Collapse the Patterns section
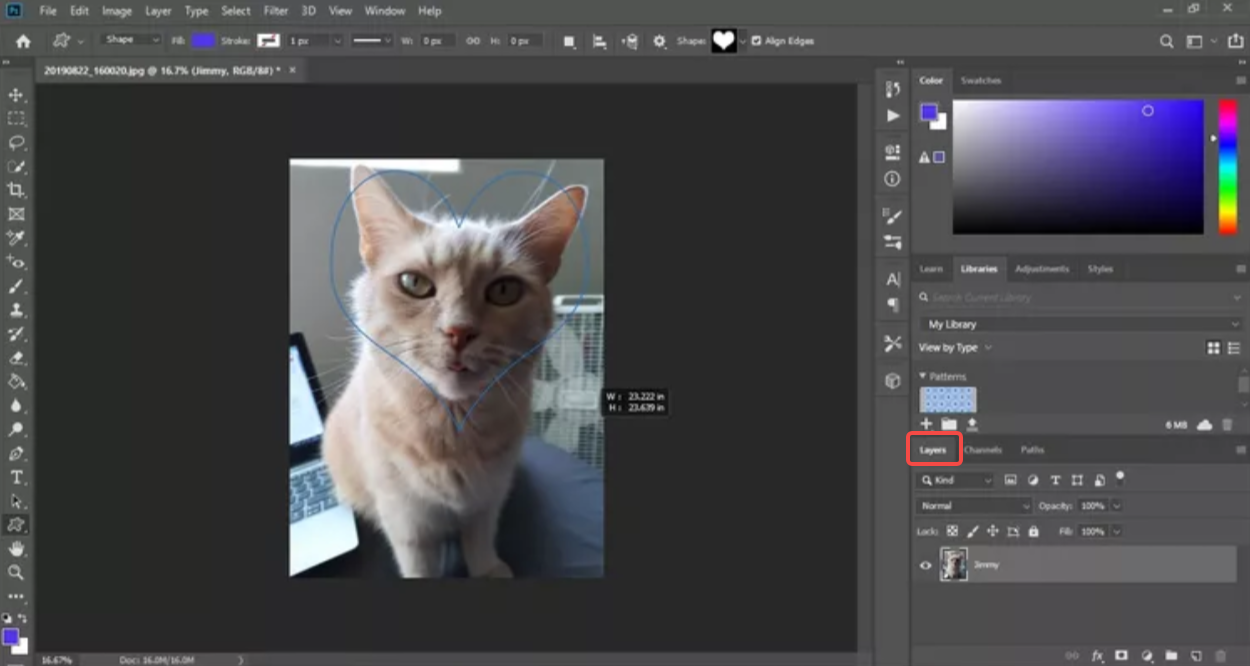 point(923,376)
